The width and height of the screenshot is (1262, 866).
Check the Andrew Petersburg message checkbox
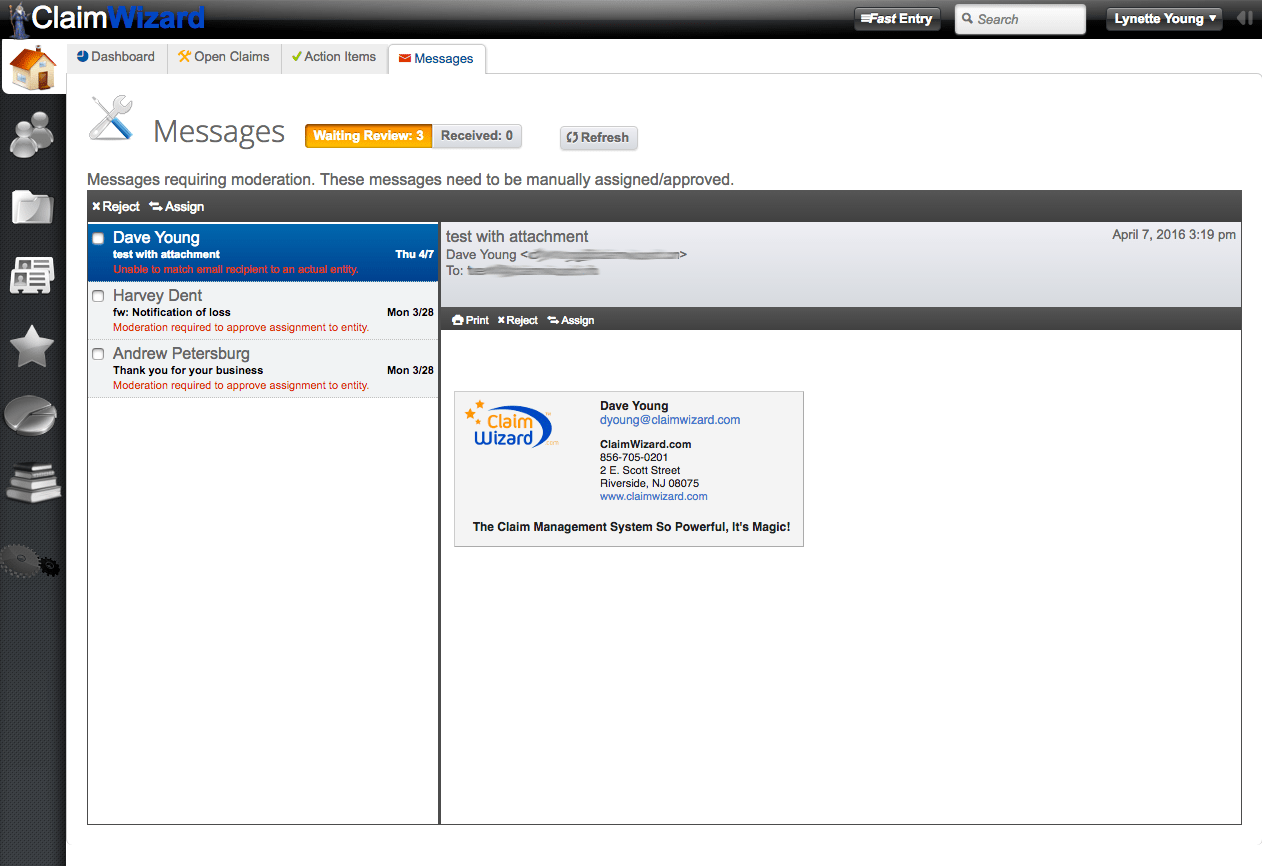pyautogui.click(x=97, y=354)
